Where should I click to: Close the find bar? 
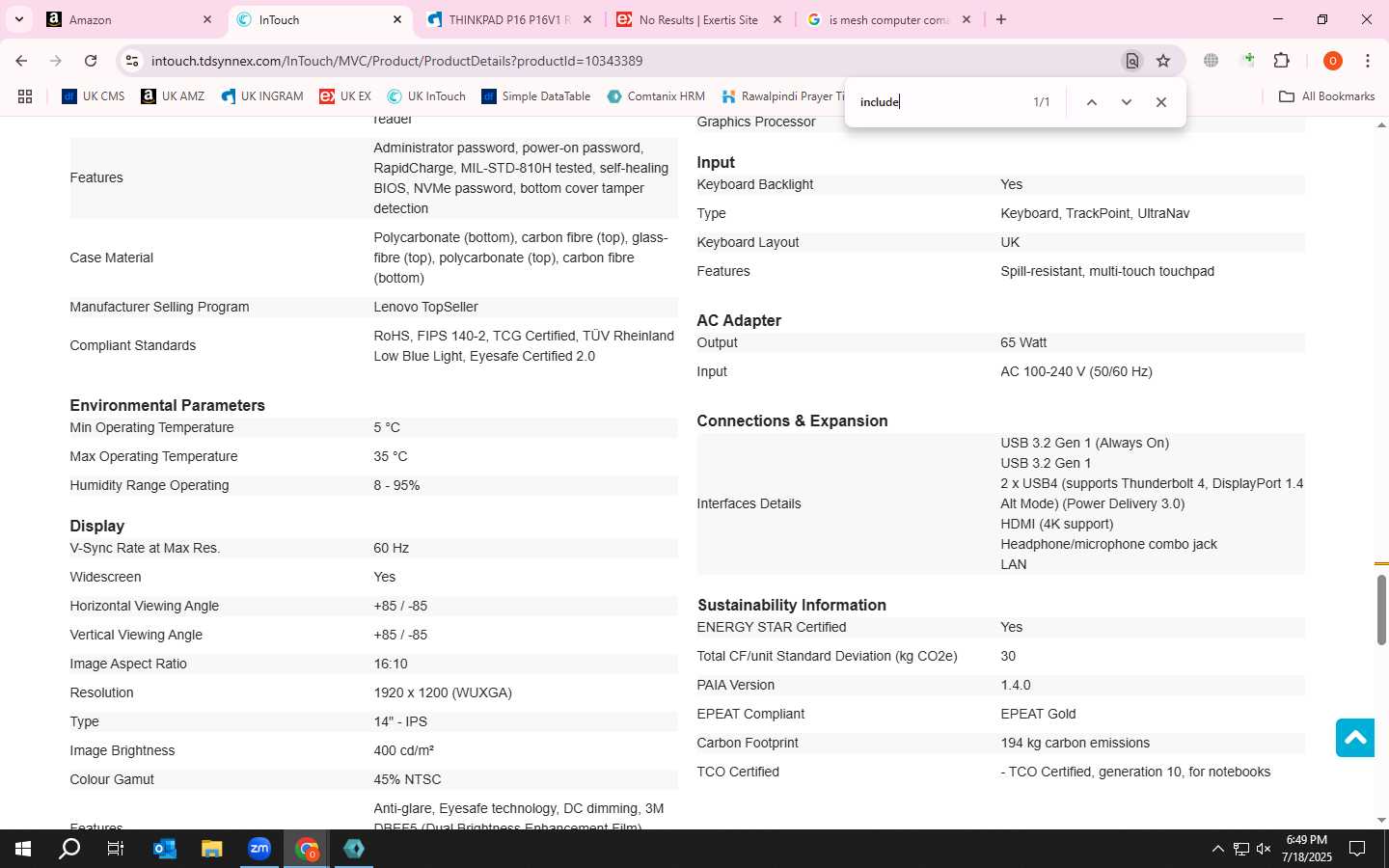point(1161,102)
